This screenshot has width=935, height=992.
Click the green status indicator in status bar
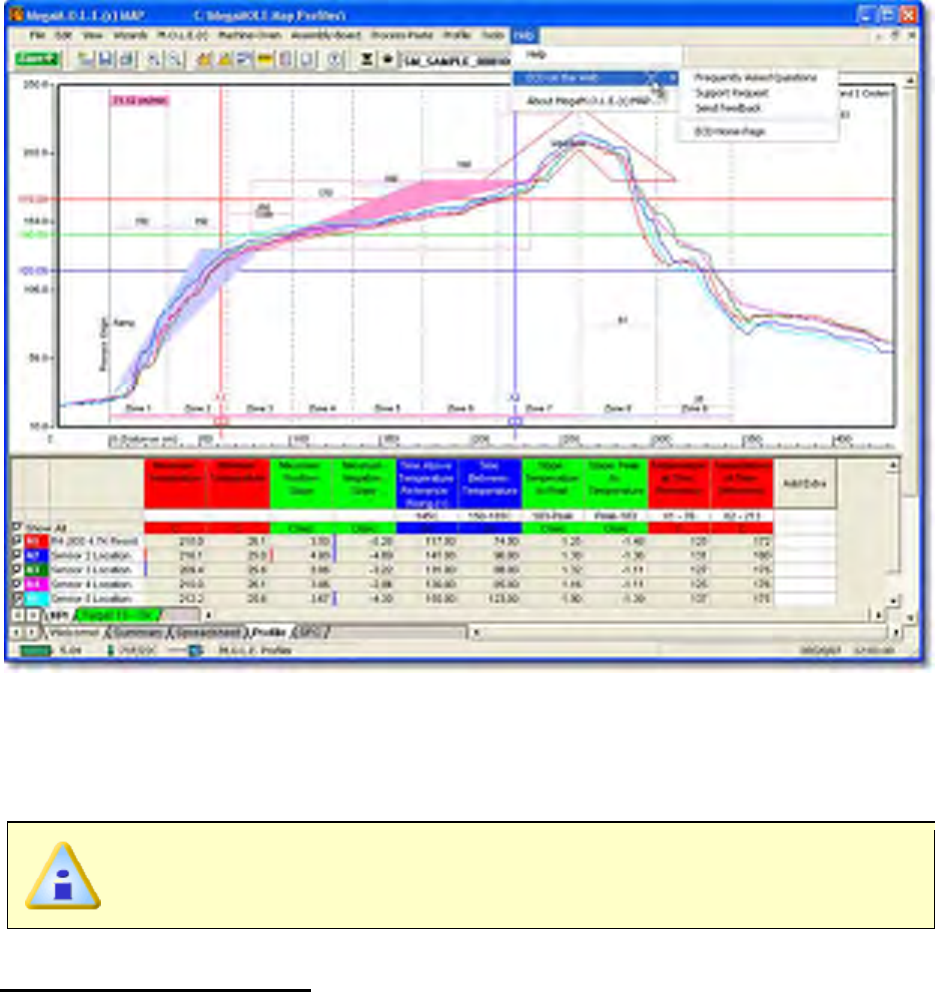[x=35, y=650]
